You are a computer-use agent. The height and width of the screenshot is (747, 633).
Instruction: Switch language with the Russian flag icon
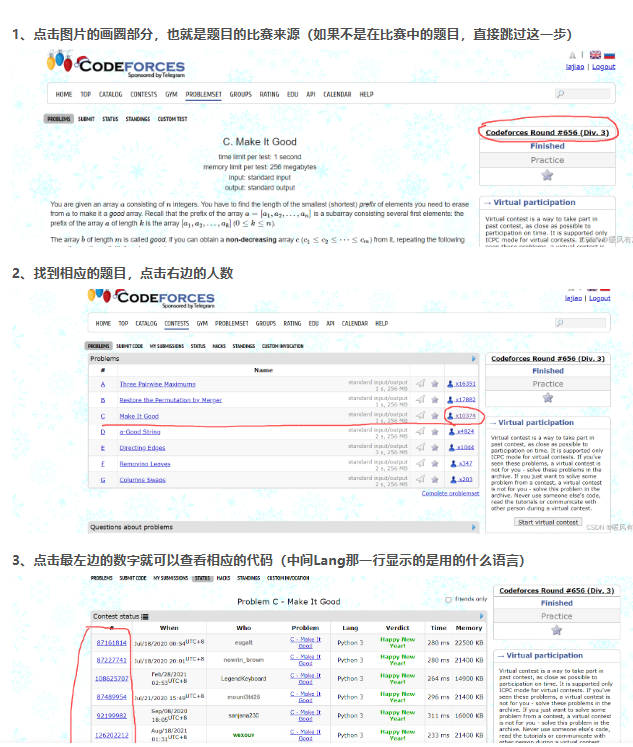point(609,55)
